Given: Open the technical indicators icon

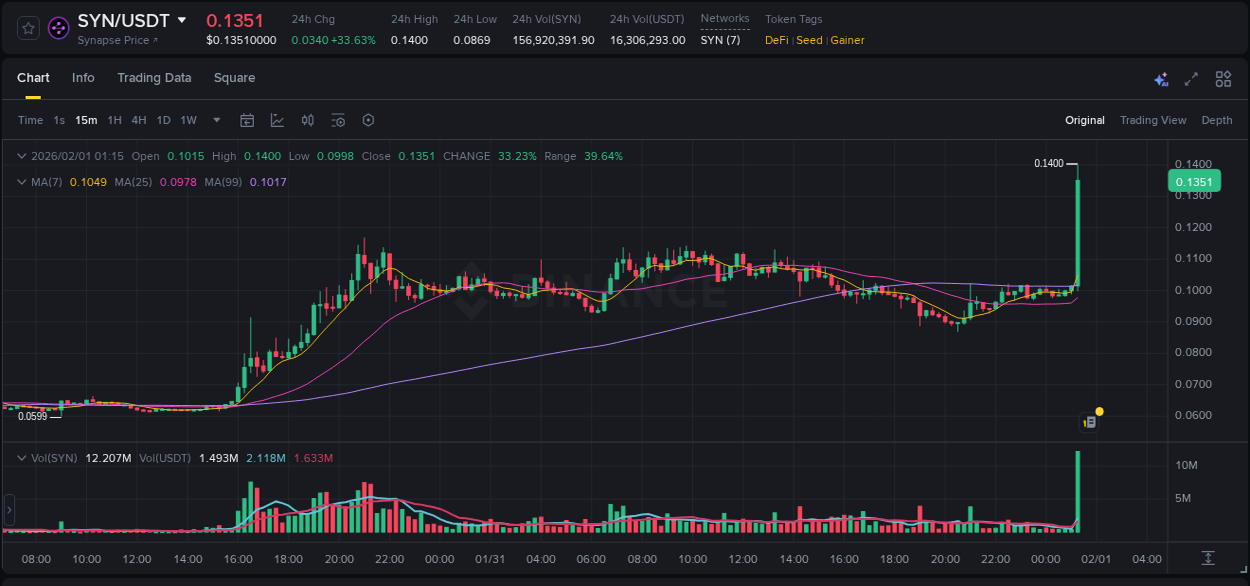Looking at the screenshot, I should pos(338,119).
